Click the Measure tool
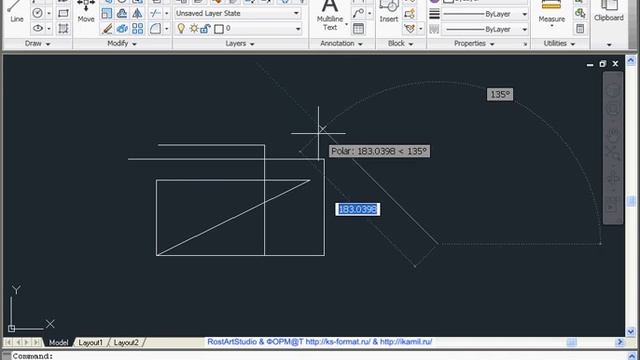The height and width of the screenshot is (360, 640). [x=551, y=12]
